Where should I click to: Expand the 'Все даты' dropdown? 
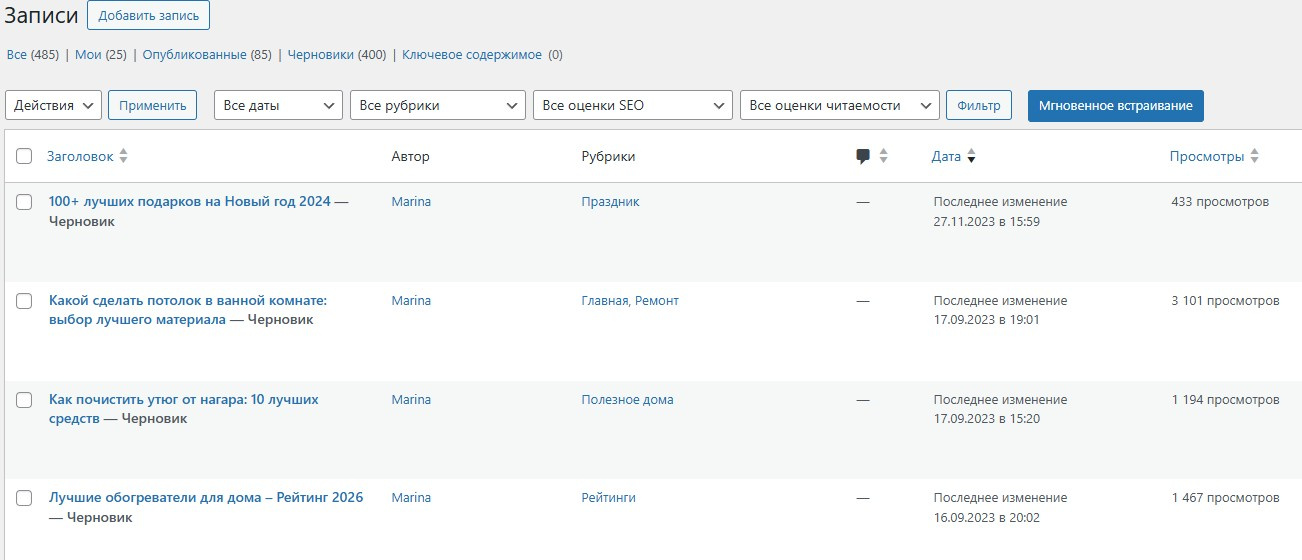coord(278,105)
